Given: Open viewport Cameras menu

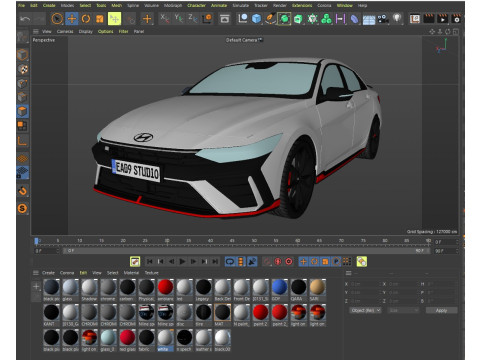Looking at the screenshot, I should [65, 31].
